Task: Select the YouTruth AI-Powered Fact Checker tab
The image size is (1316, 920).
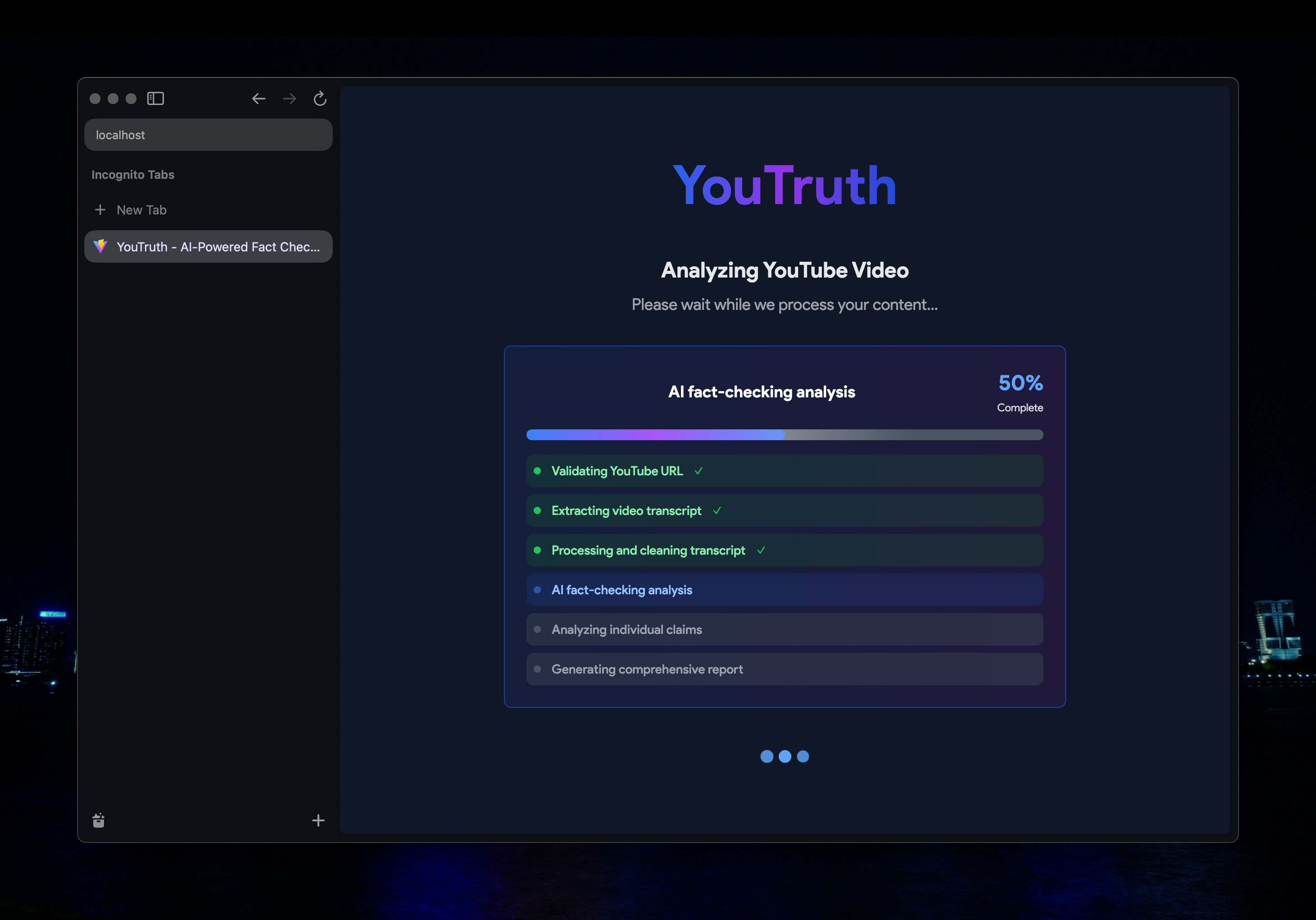Action: click(x=218, y=247)
